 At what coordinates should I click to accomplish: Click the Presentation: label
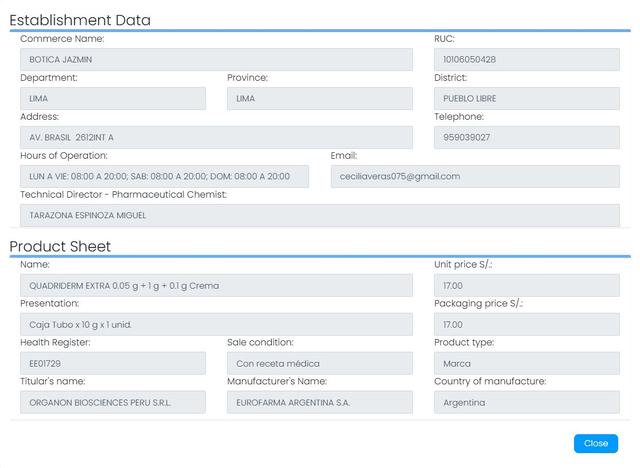point(49,303)
